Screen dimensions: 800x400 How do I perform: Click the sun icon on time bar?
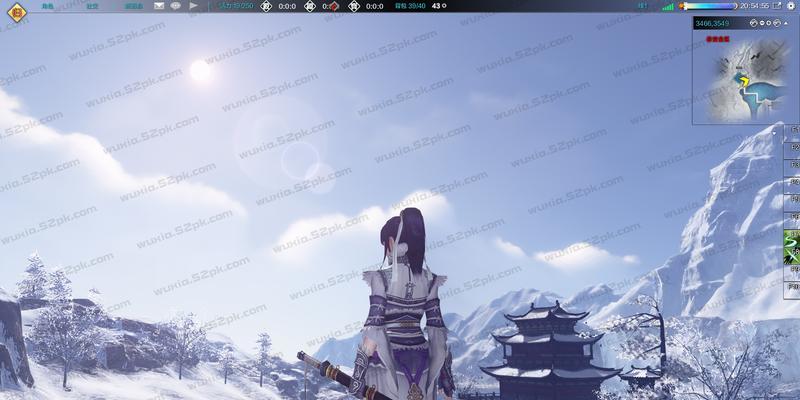pyautogui.click(x=682, y=6)
